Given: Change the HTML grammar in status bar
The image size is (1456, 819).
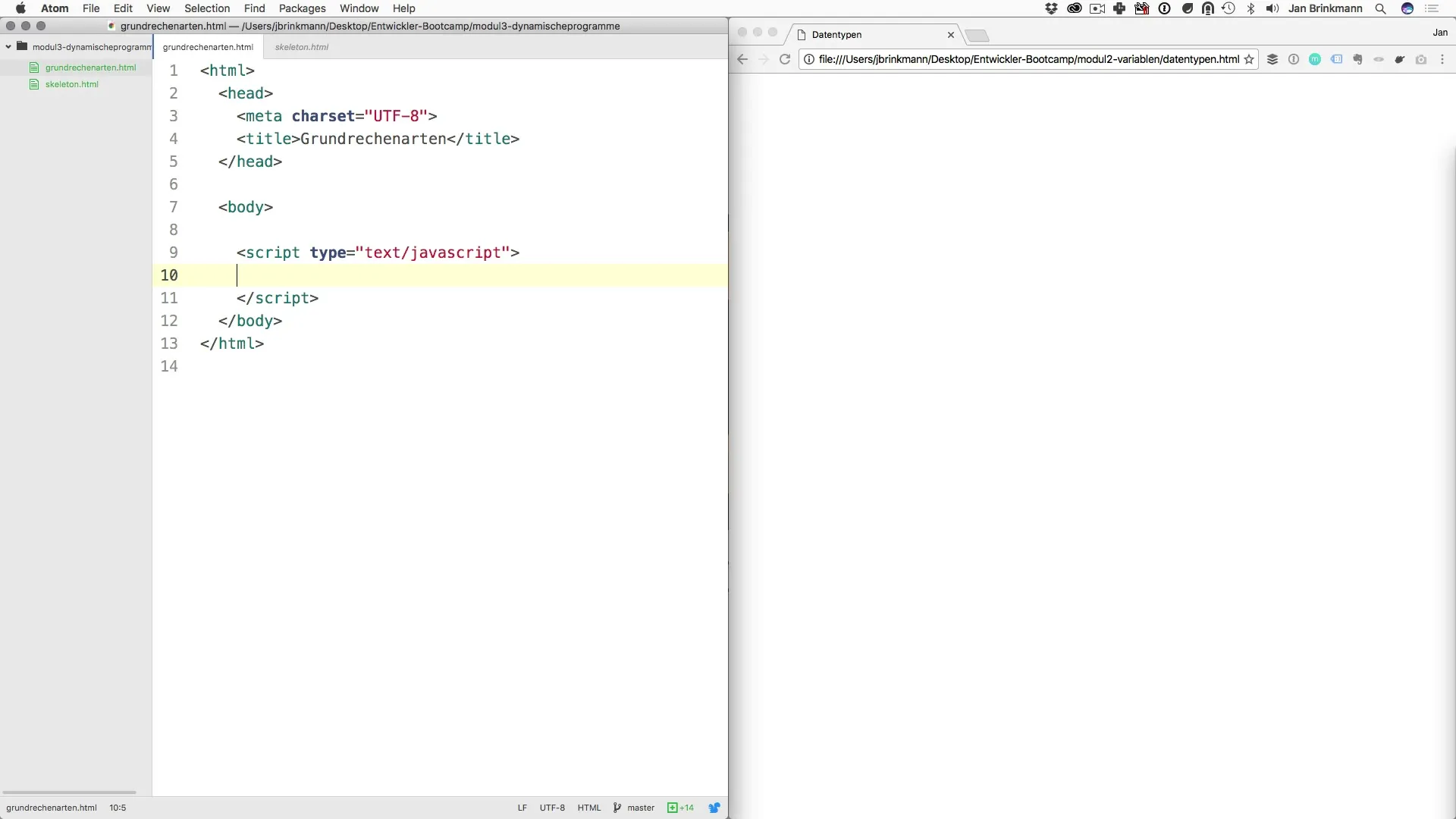Looking at the screenshot, I should coord(589,808).
